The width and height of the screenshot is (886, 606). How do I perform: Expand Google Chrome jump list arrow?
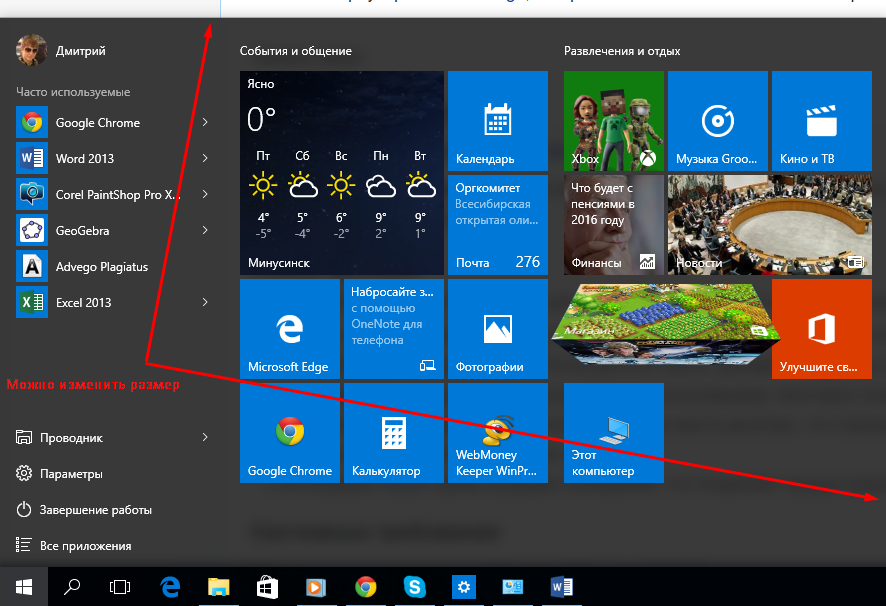[x=205, y=122]
